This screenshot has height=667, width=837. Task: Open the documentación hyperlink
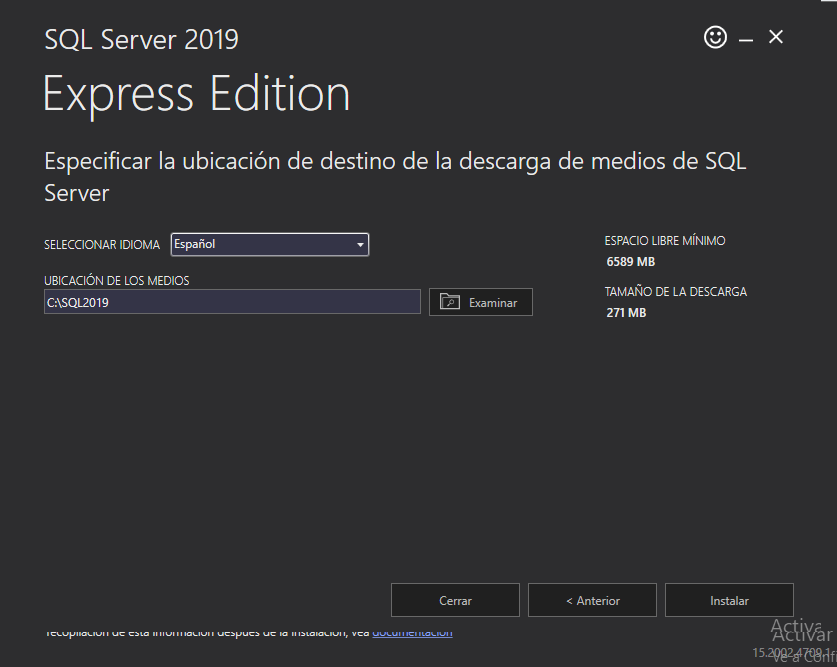click(x=412, y=631)
